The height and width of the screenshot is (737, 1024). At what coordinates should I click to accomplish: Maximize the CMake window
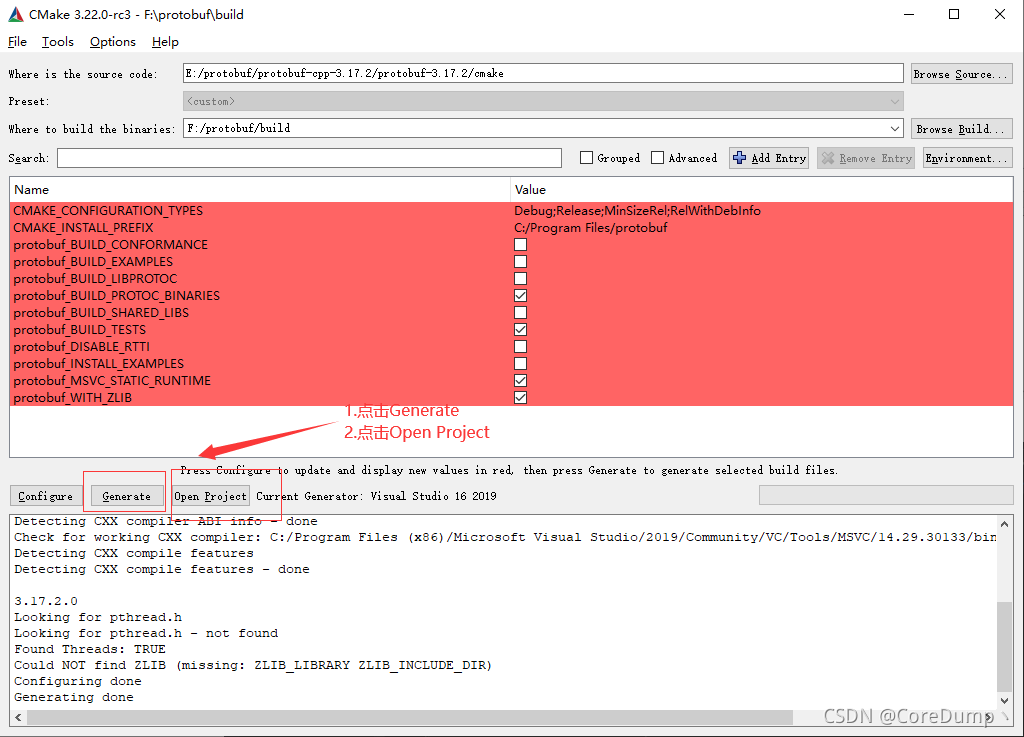click(954, 14)
